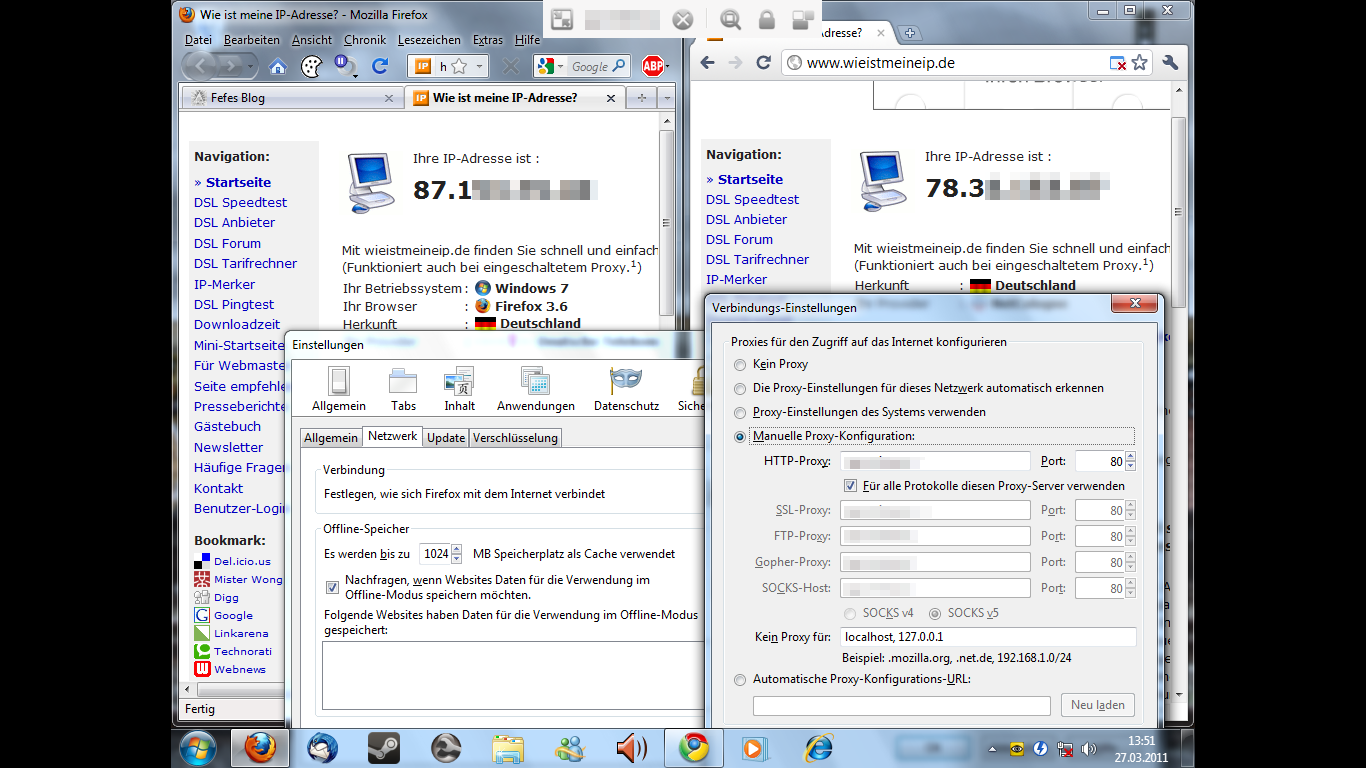Open Firefox list all tabs dropdown
1366x768 pixels.
click(x=667, y=98)
